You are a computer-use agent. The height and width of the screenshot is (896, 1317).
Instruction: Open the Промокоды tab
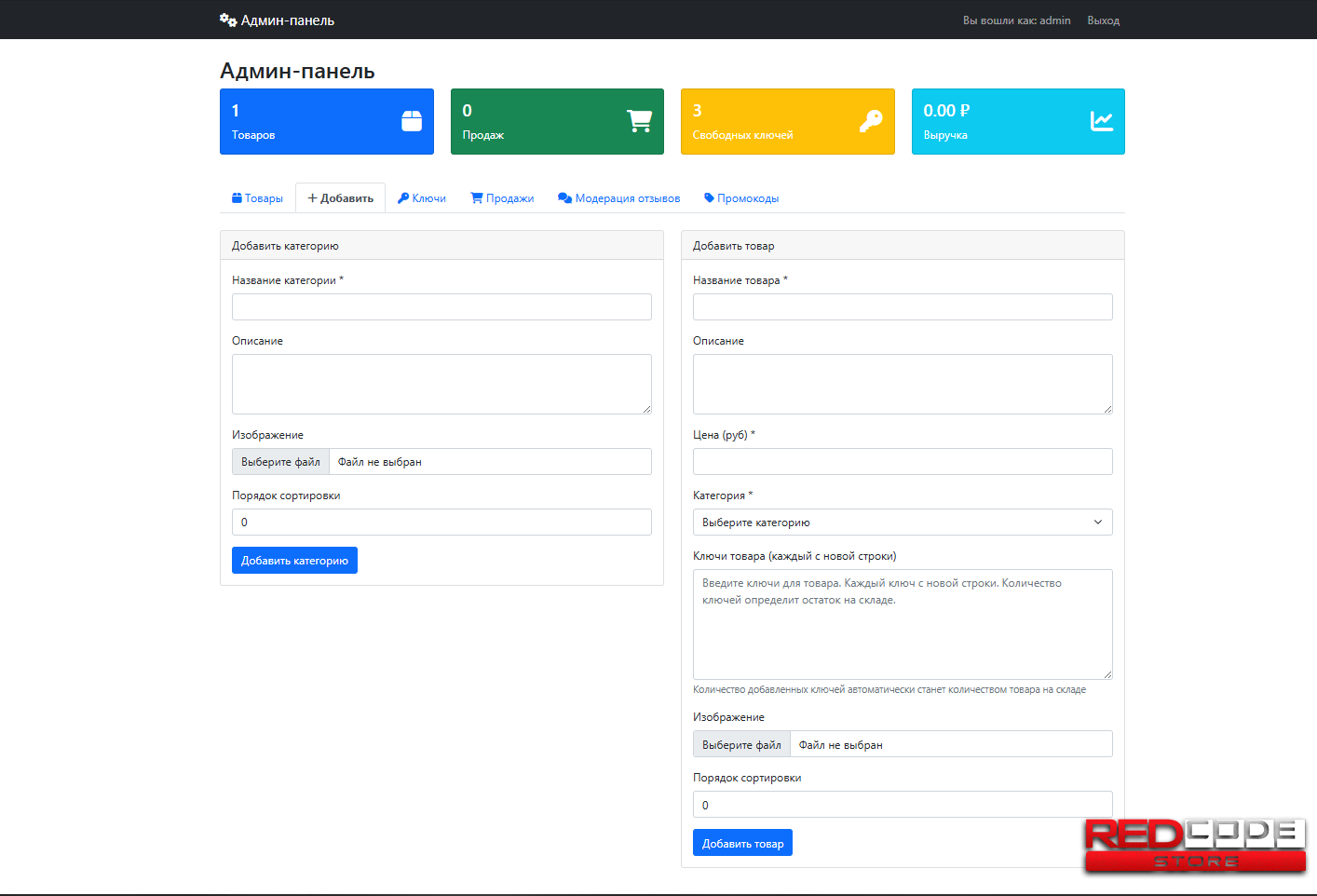point(741,198)
